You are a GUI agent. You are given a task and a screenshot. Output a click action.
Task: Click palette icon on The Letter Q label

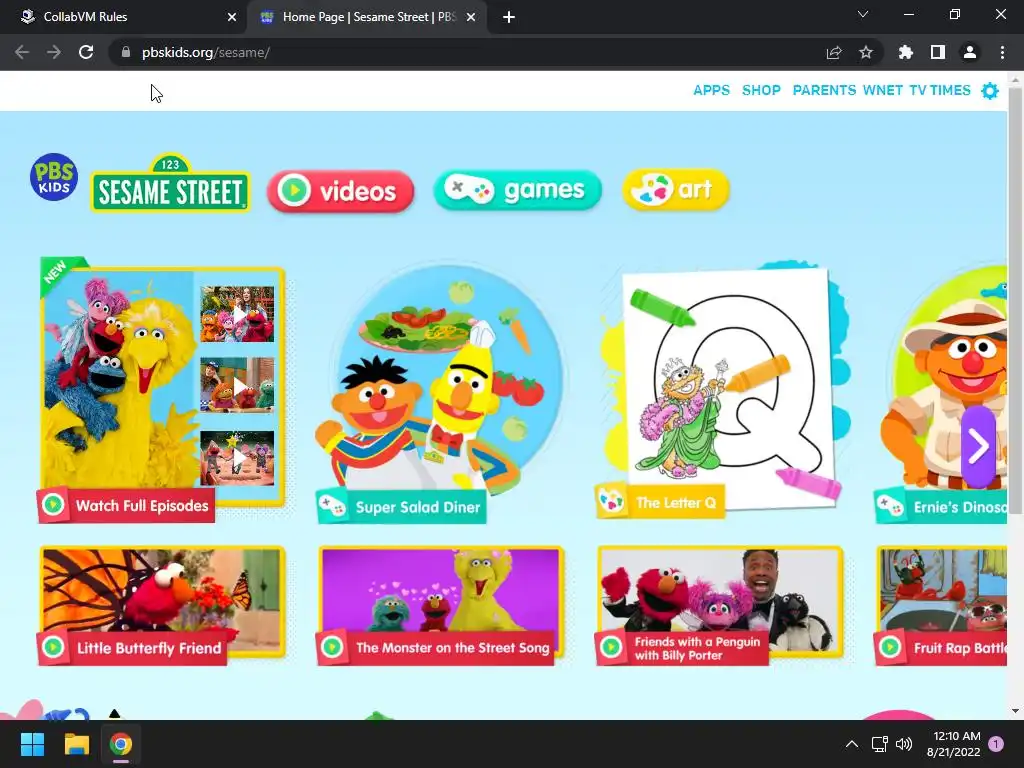click(612, 502)
